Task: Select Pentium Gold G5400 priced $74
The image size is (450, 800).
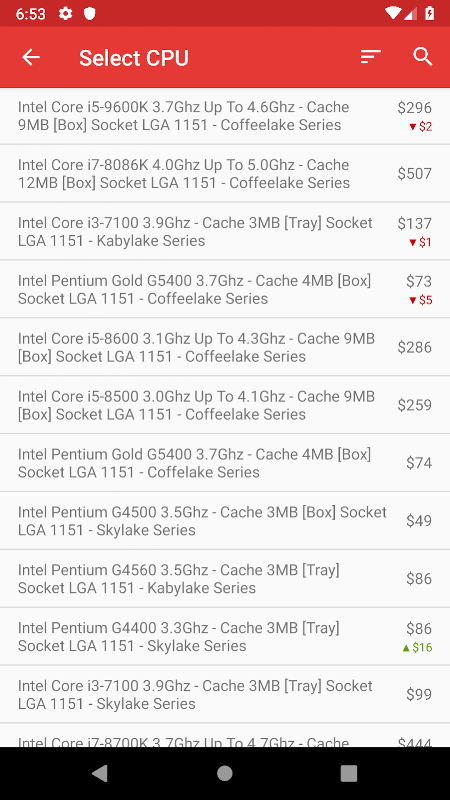Action: (225, 463)
